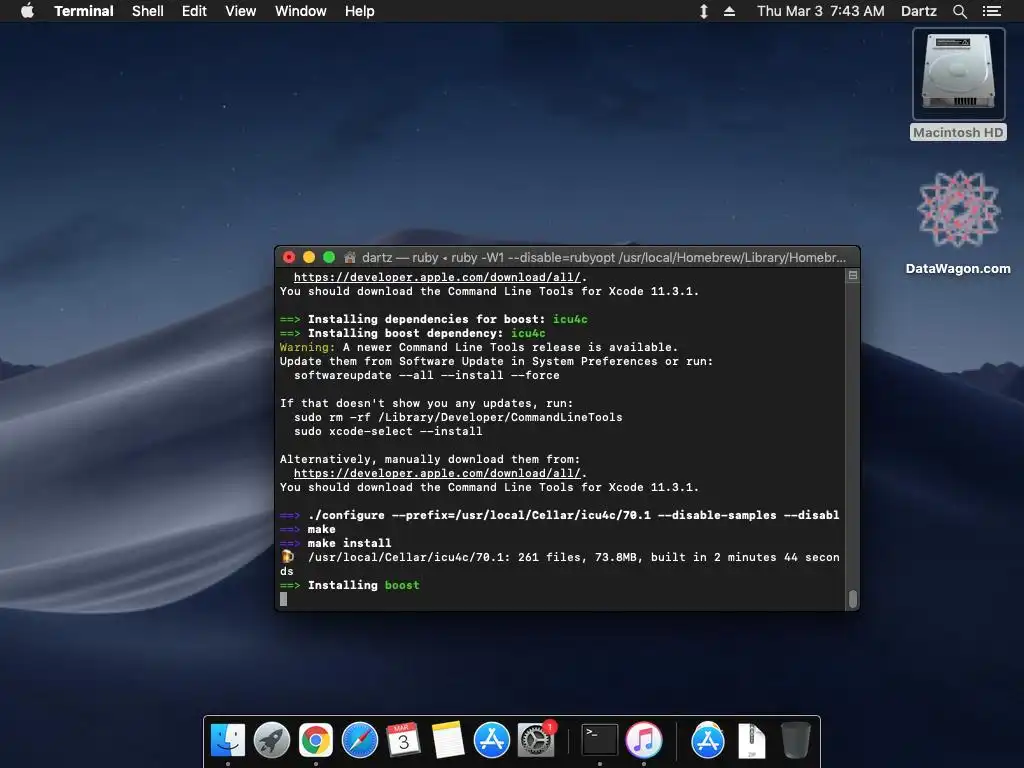The height and width of the screenshot is (768, 1024).
Task: Click the yellow 'Warning:' text
Action: point(308,347)
